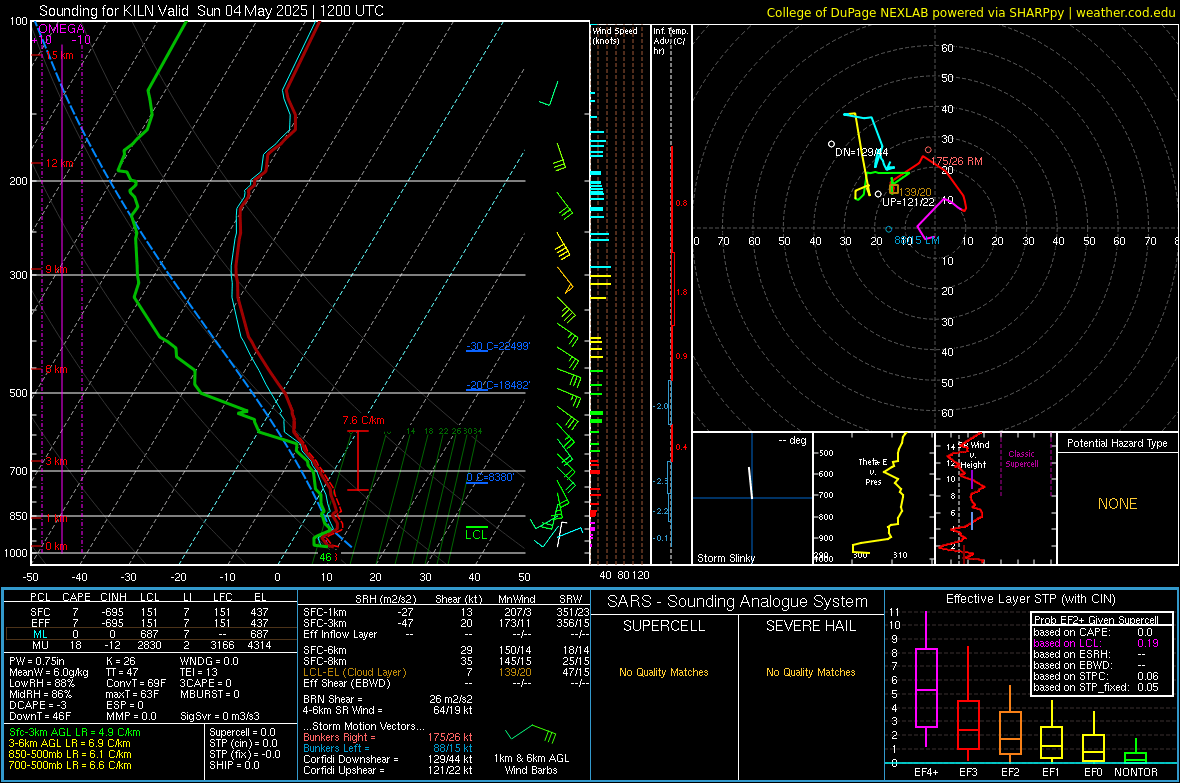Click the green wind barb above '1km & 6km AGL'
Screen dimensions: 1180x783
[531, 733]
